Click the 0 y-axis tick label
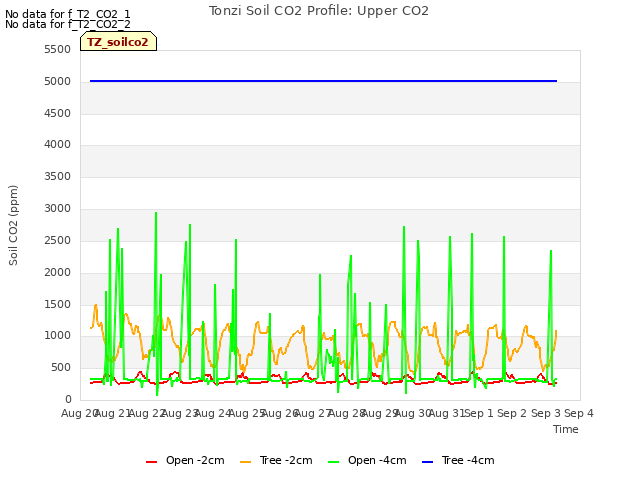The width and height of the screenshot is (640, 480). pyautogui.click(x=68, y=399)
